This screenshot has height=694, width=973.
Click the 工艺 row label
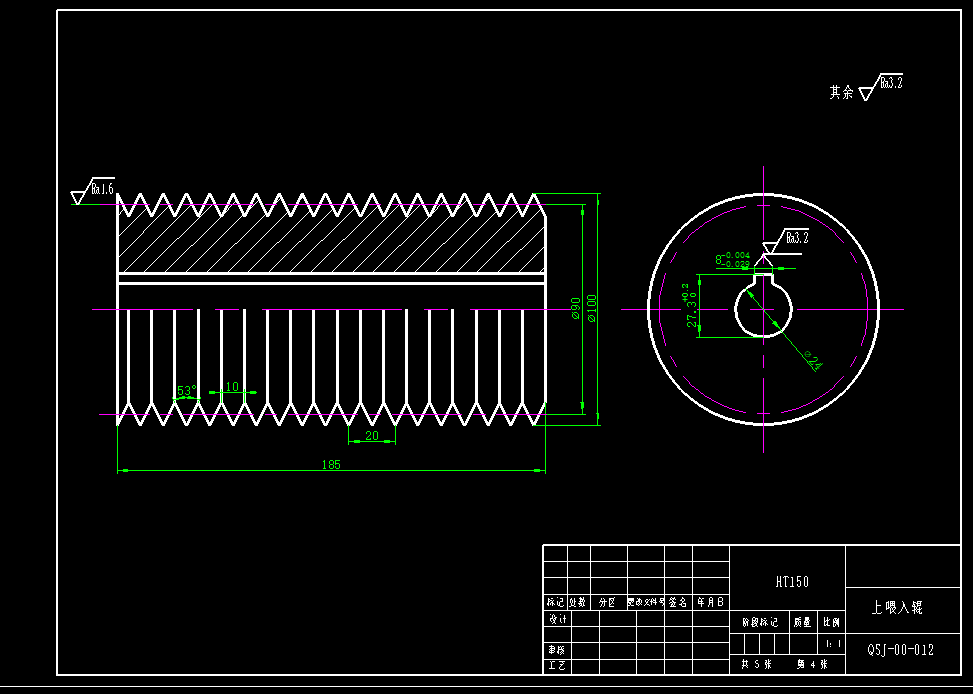click(x=557, y=666)
